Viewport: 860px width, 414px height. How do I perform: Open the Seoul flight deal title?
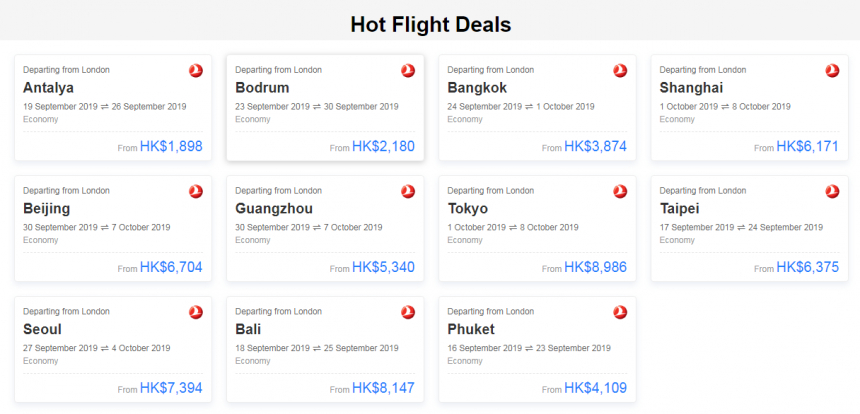coord(42,329)
